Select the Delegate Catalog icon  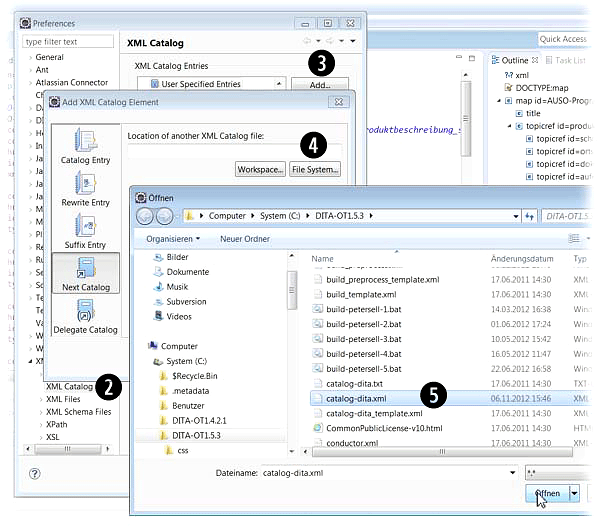85,310
